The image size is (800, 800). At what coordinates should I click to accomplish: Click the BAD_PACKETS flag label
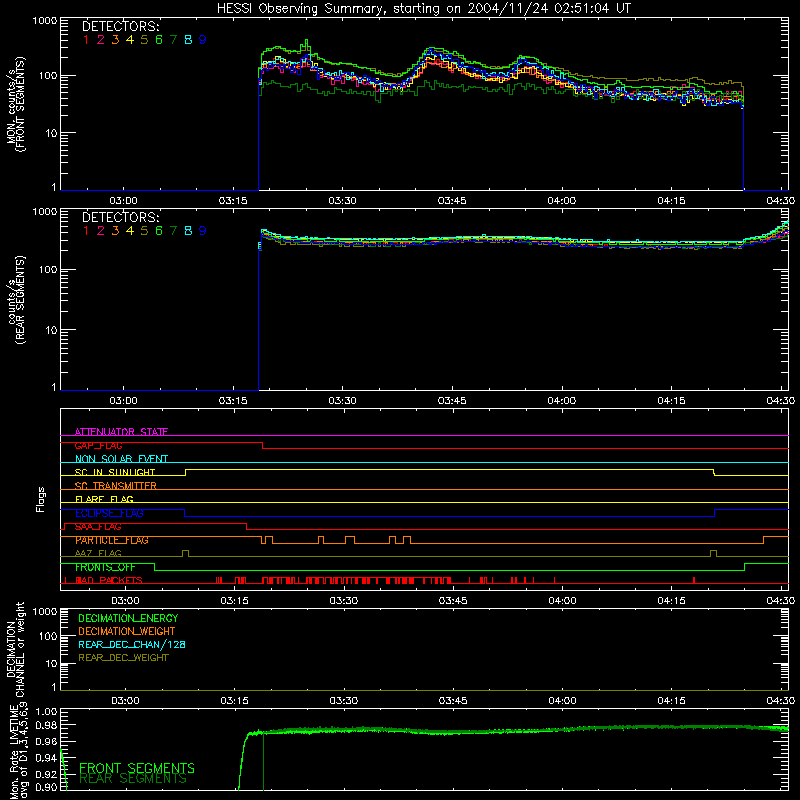[109, 581]
